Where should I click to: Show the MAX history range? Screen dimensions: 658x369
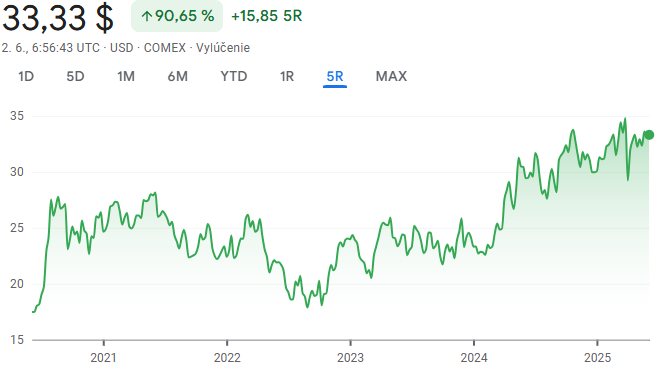[x=391, y=76]
